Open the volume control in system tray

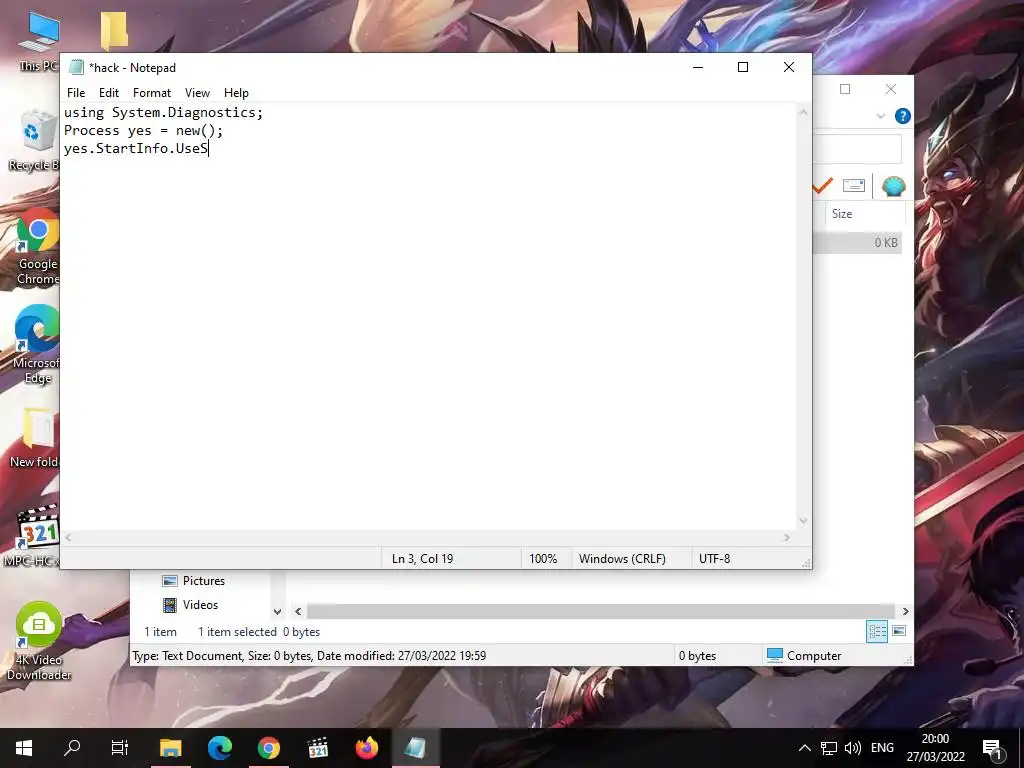[x=852, y=748]
